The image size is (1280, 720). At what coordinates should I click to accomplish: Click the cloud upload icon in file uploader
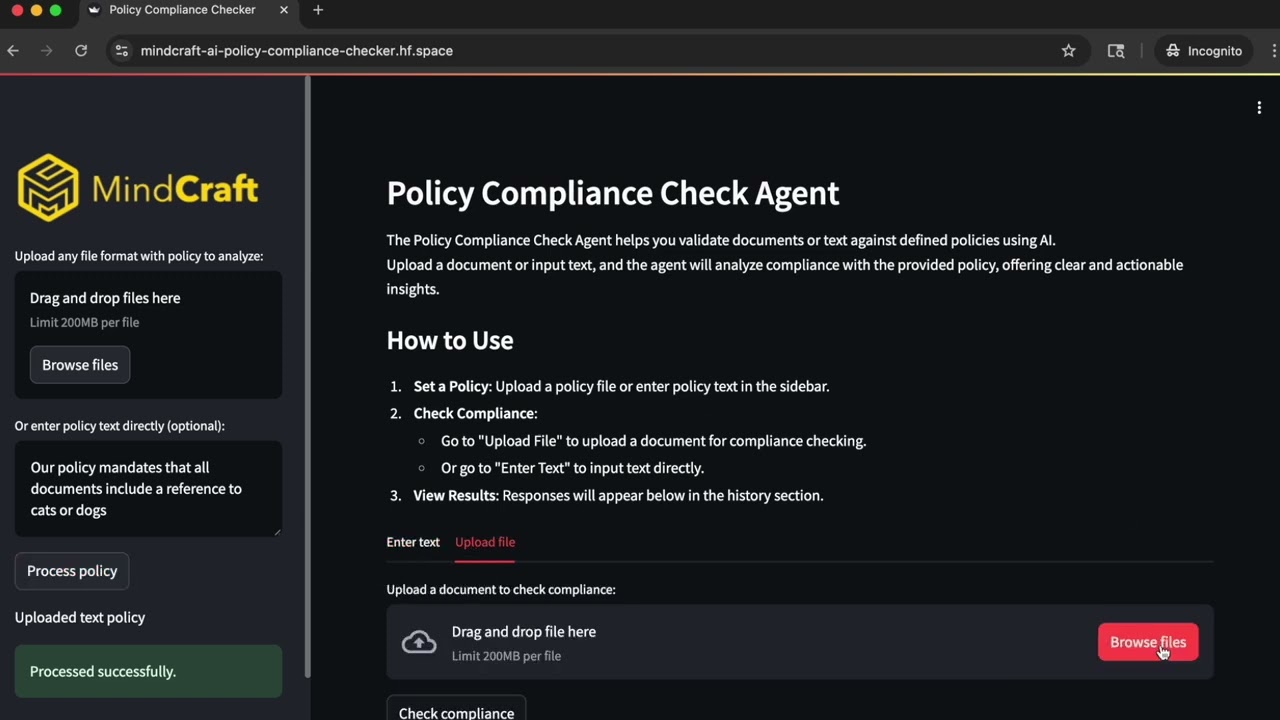click(419, 641)
